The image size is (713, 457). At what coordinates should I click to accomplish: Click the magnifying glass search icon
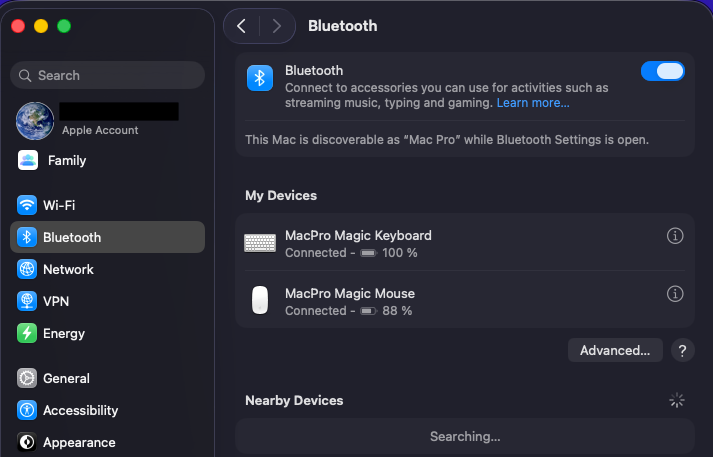click(25, 75)
